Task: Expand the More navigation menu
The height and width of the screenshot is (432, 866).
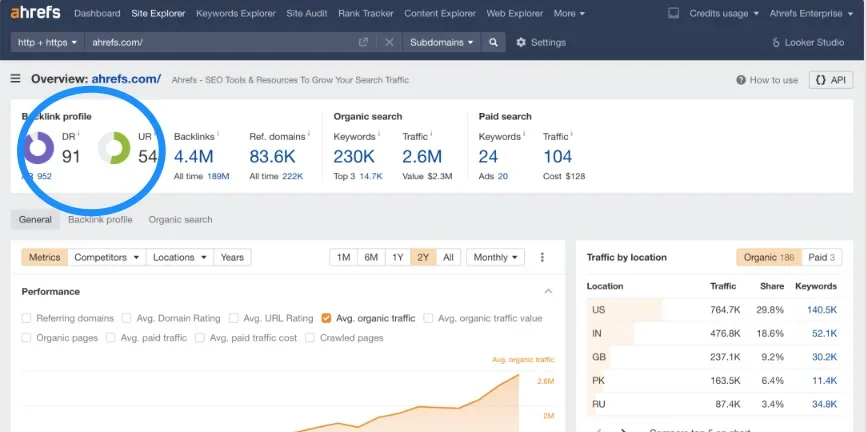Action: tap(569, 13)
